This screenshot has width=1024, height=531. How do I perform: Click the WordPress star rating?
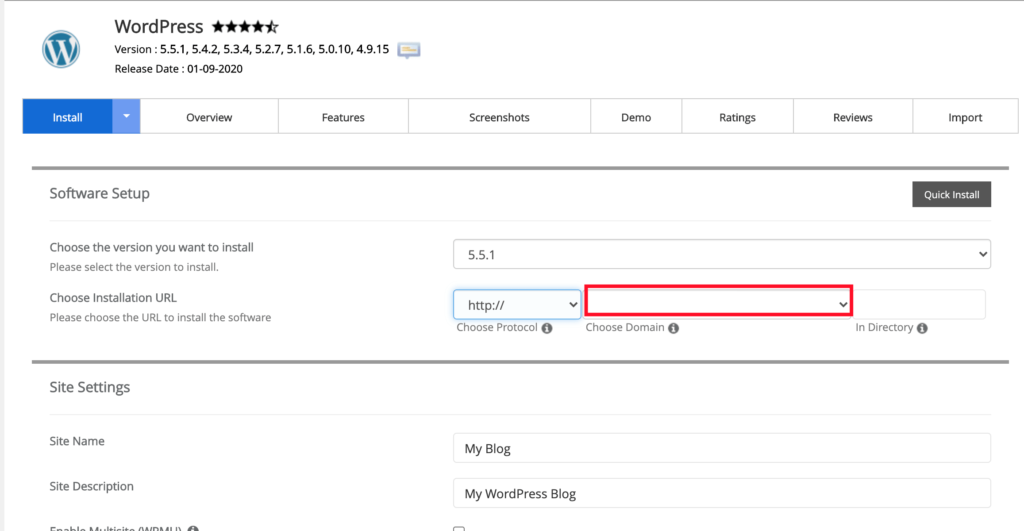click(245, 27)
